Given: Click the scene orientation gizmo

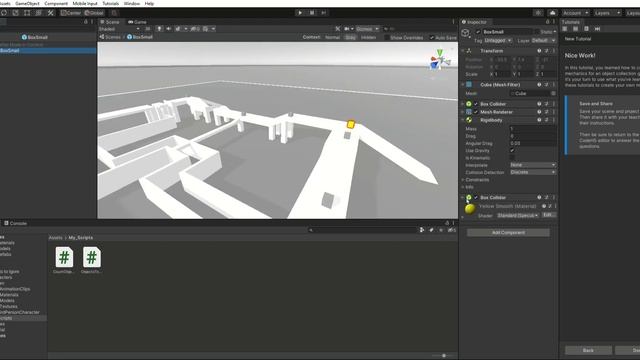Looking at the screenshot, I should click(x=439, y=60).
